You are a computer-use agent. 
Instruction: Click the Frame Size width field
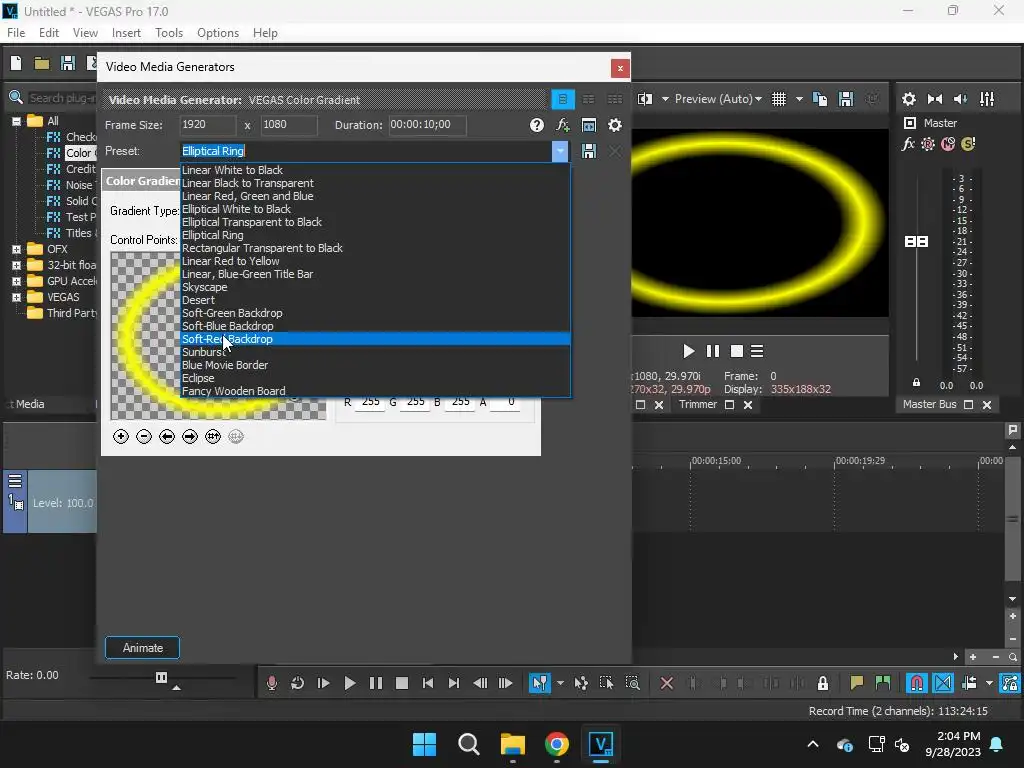click(208, 125)
